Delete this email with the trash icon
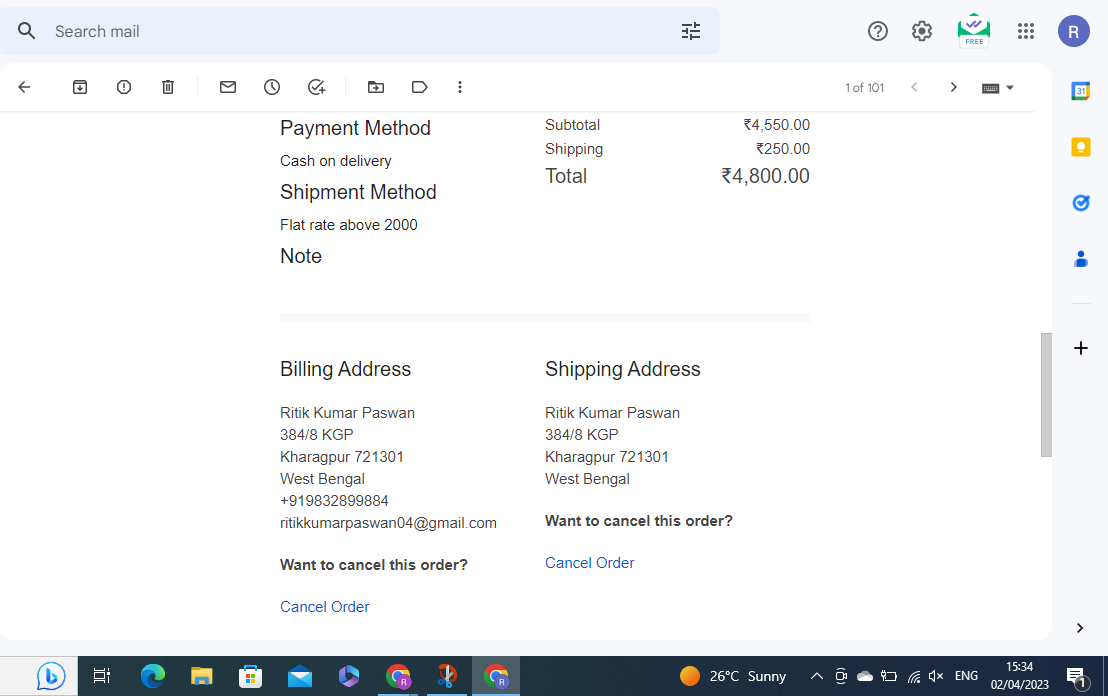The width and height of the screenshot is (1108, 696). click(x=167, y=87)
